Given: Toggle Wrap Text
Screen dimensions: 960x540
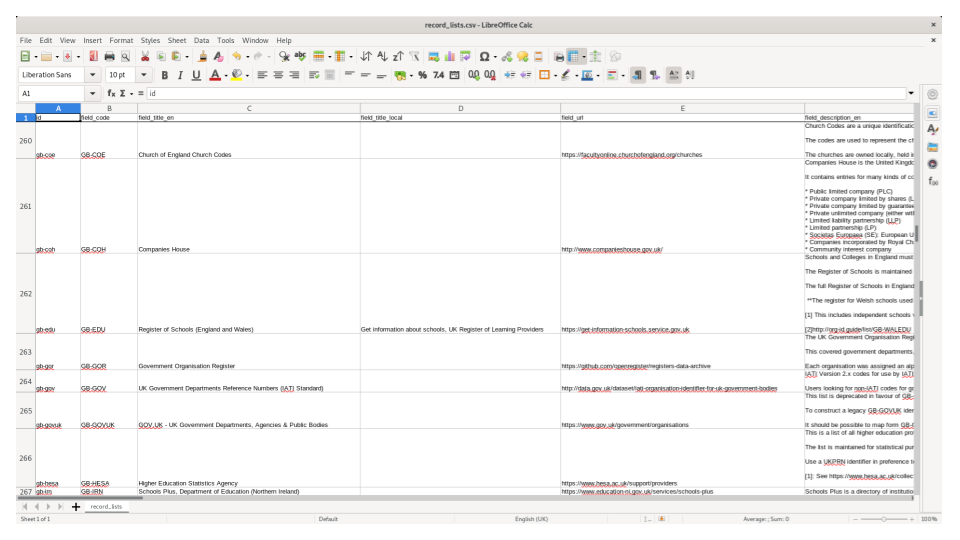Looking at the screenshot, I should tap(314, 75).
